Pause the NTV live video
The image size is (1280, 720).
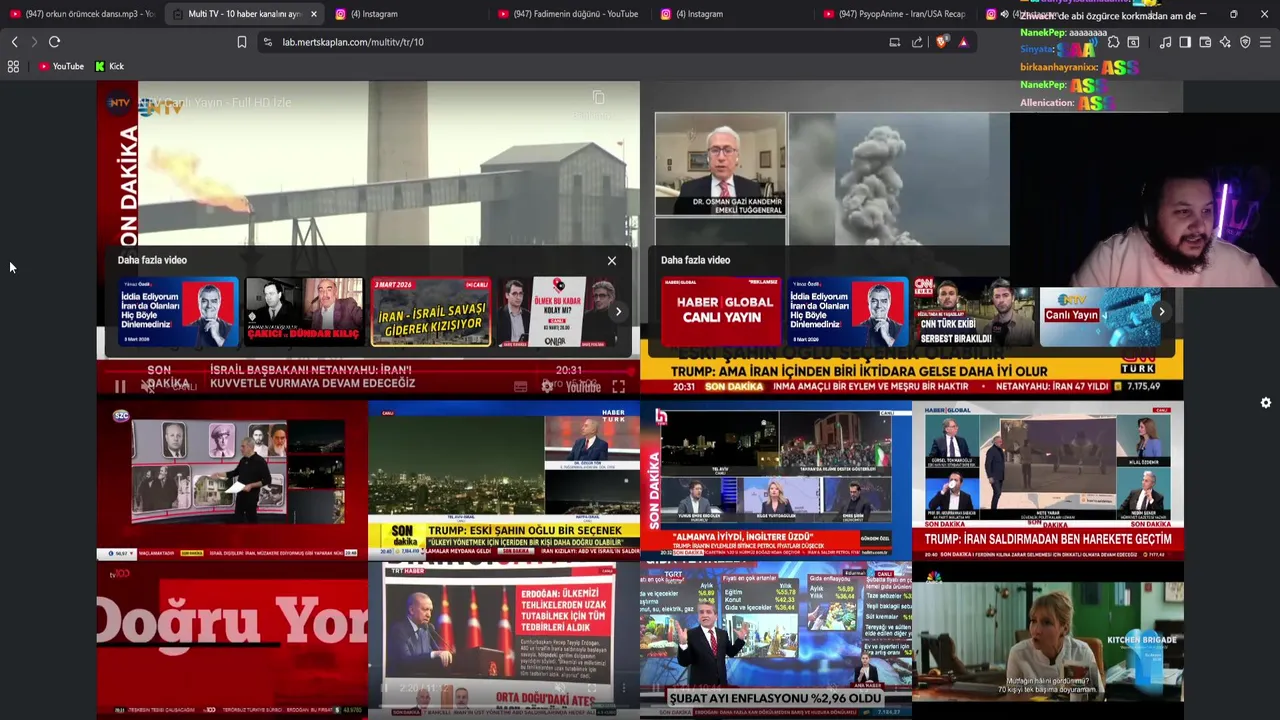click(x=120, y=386)
